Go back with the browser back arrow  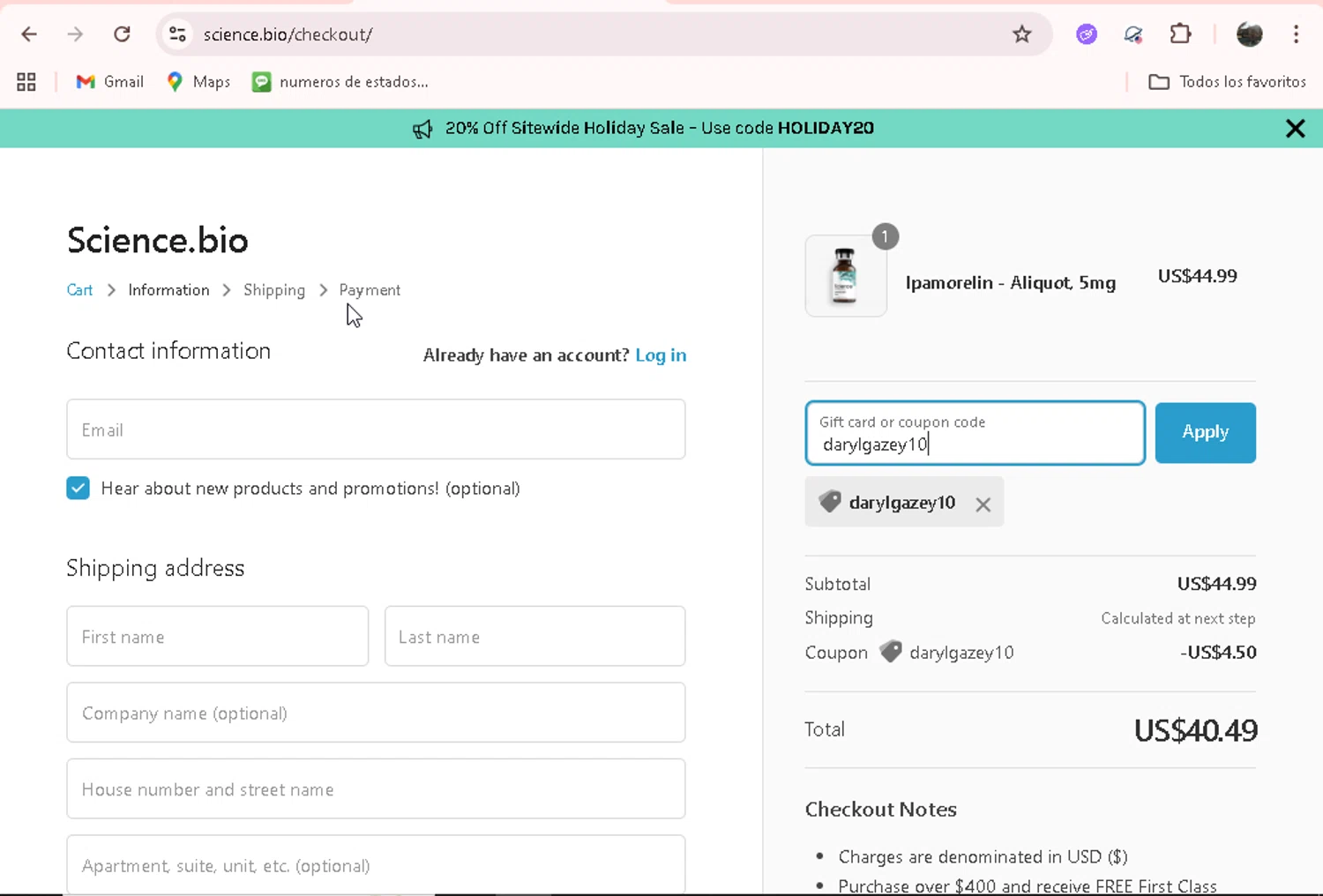[x=29, y=34]
